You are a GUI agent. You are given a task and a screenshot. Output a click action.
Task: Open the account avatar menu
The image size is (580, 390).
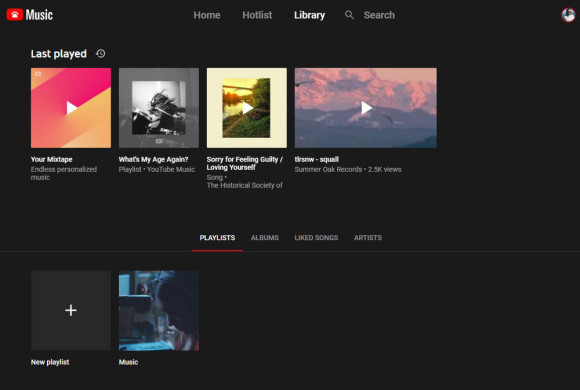[568, 15]
